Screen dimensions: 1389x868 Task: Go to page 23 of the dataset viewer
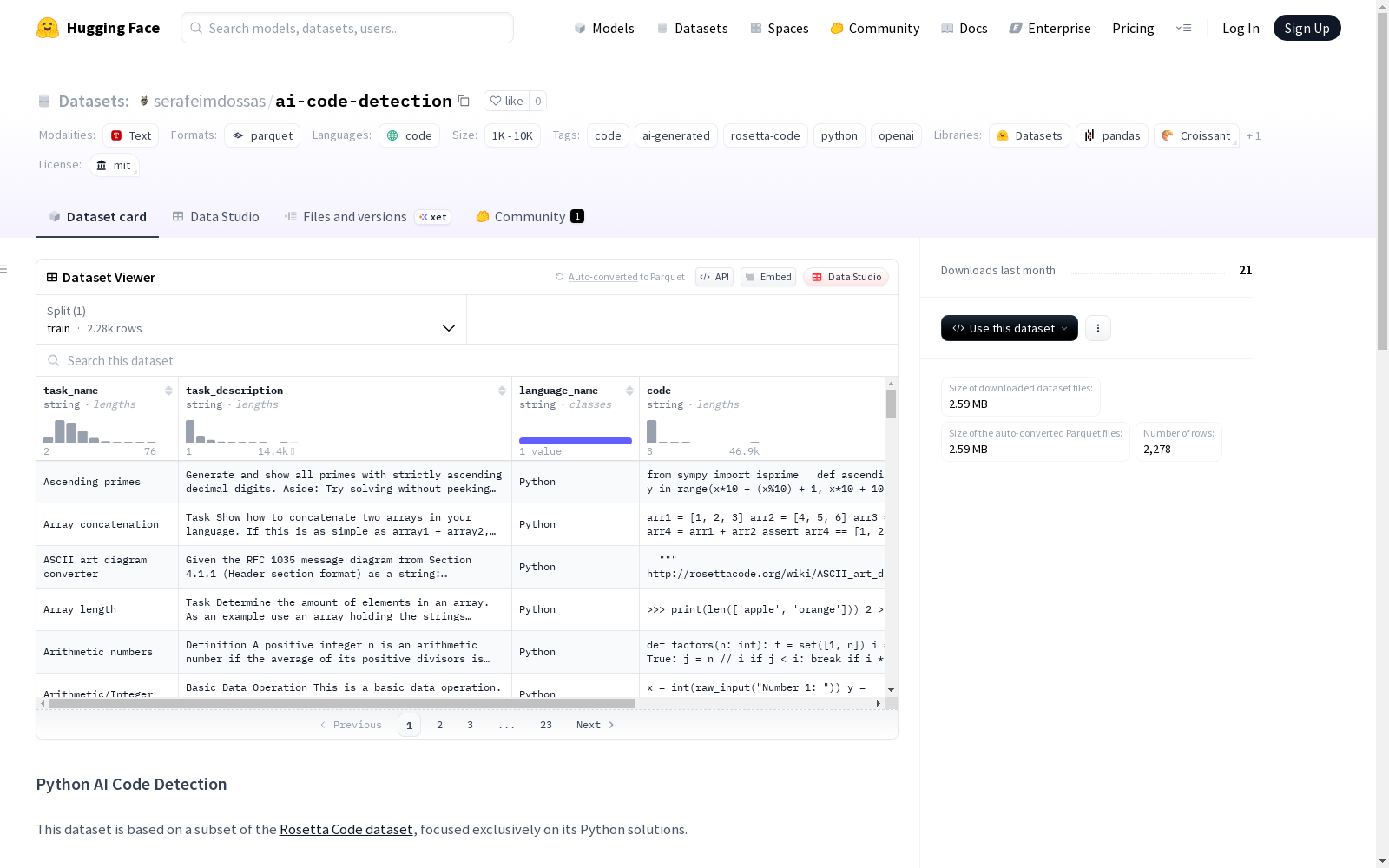coord(546,725)
